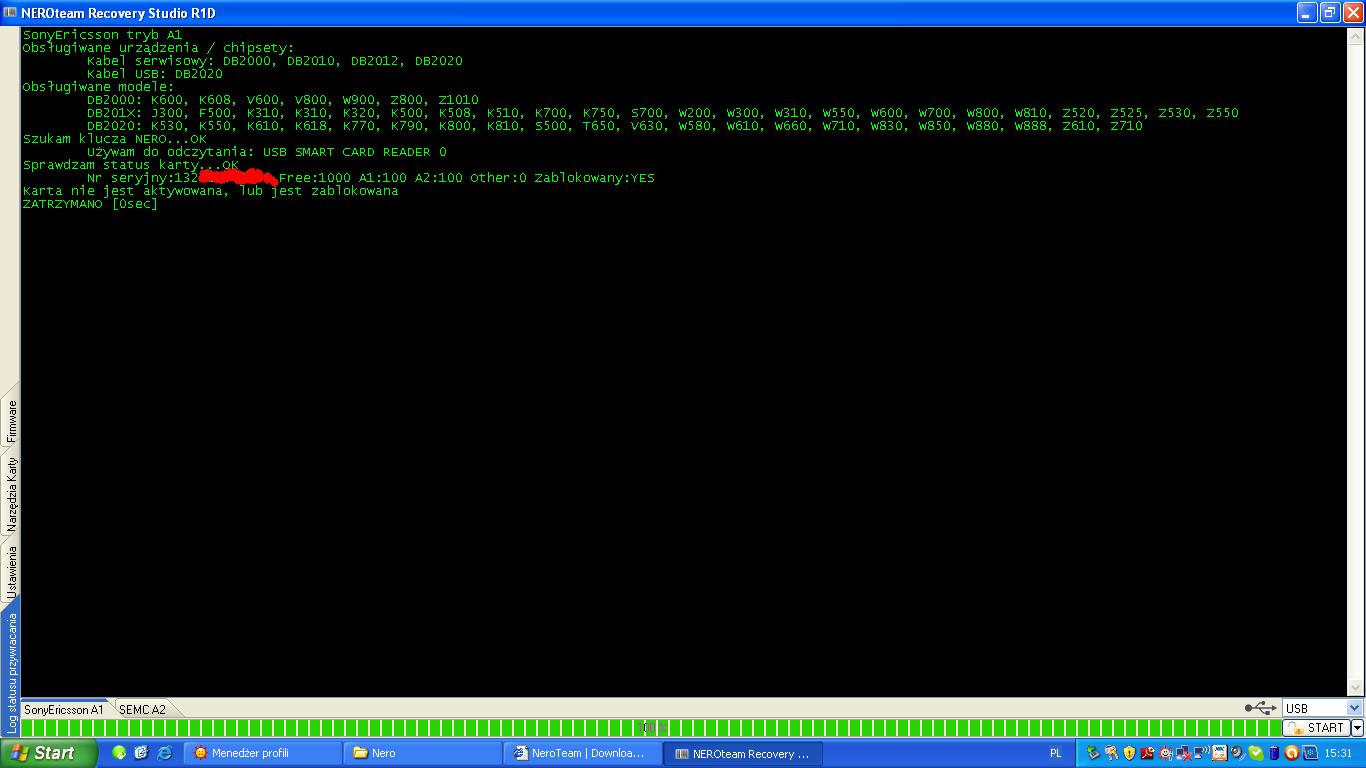Click the START button with padlock
This screenshot has height=768, width=1366.
coord(1316,728)
